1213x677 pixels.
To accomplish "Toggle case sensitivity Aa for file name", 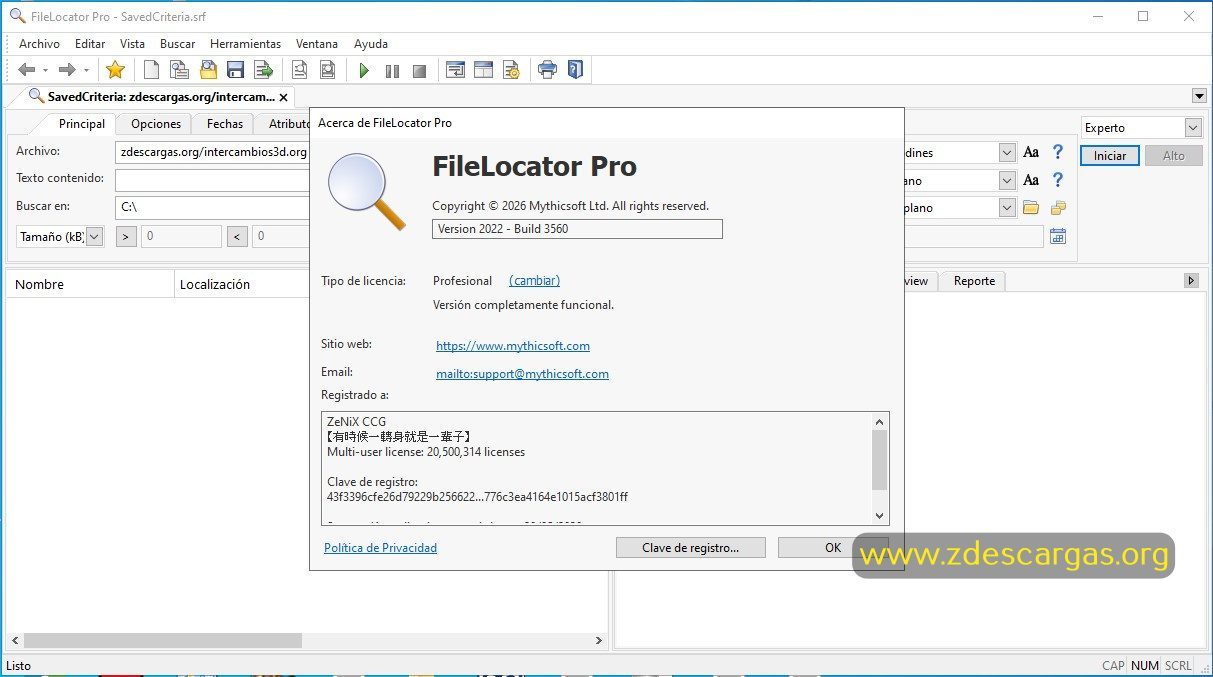I will pyautogui.click(x=1031, y=152).
